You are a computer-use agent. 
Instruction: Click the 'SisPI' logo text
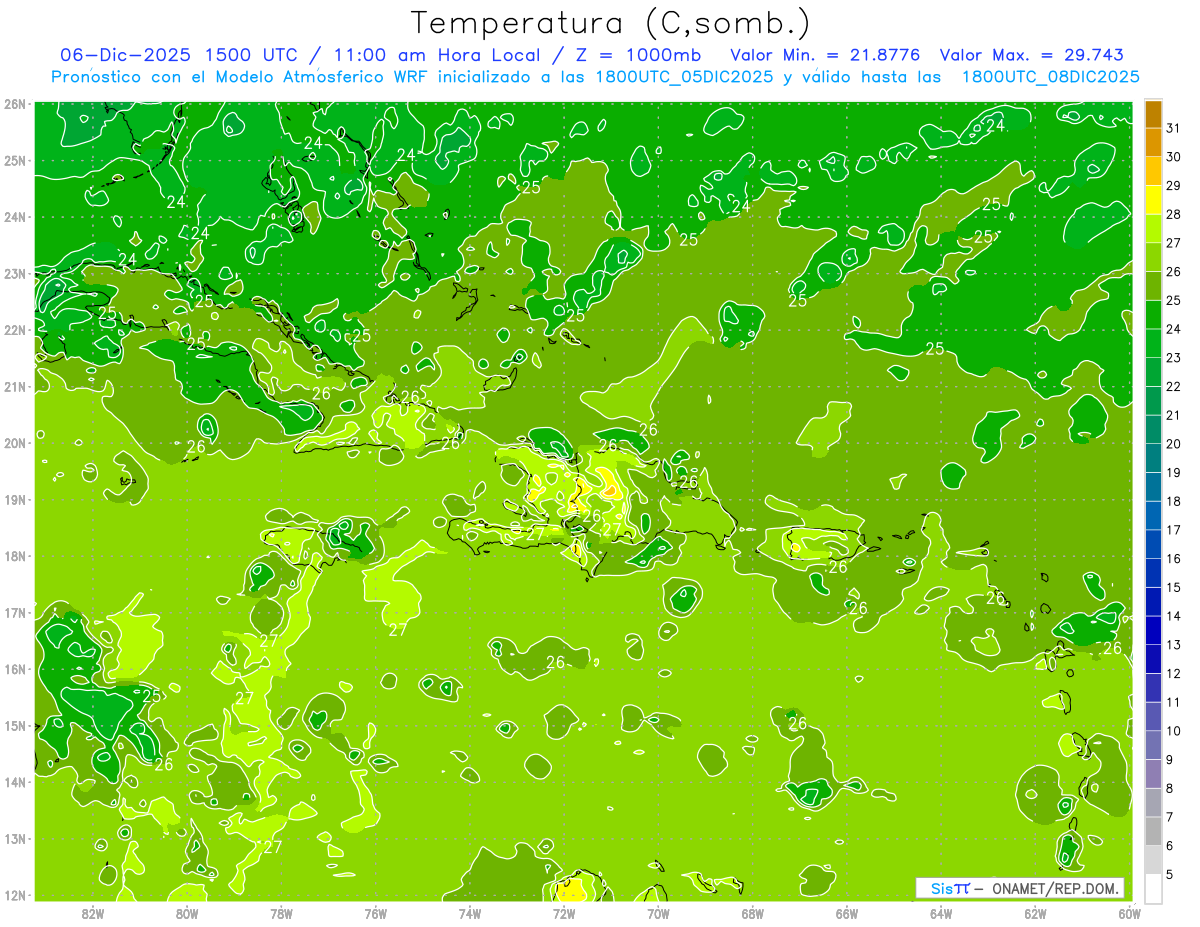point(950,888)
